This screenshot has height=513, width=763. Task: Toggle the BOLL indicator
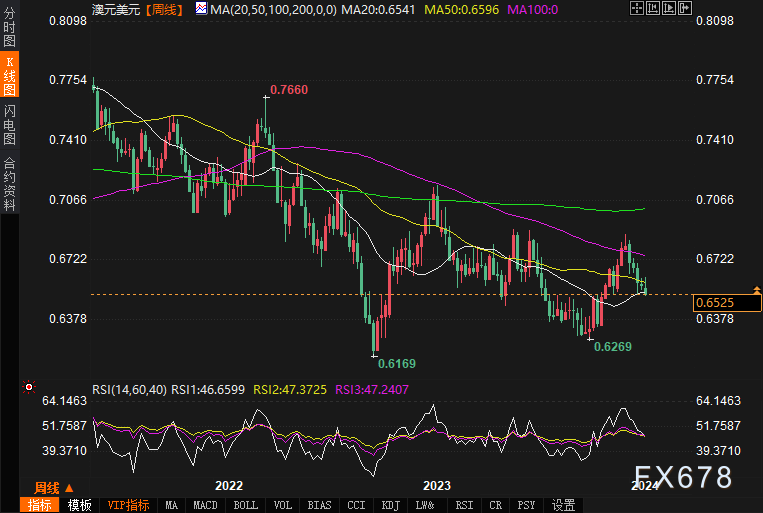coord(245,505)
